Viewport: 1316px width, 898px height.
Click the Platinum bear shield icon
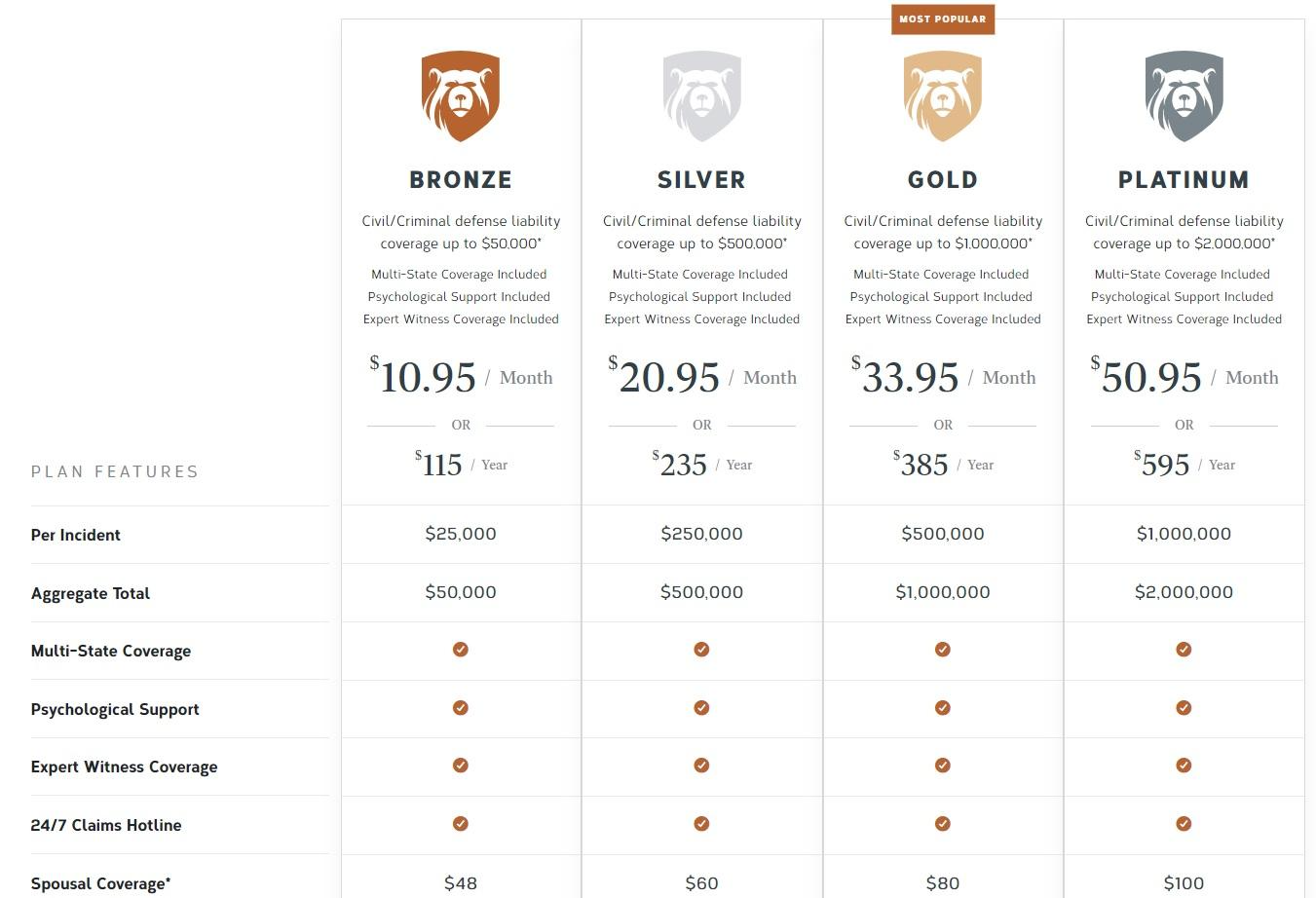click(1184, 96)
